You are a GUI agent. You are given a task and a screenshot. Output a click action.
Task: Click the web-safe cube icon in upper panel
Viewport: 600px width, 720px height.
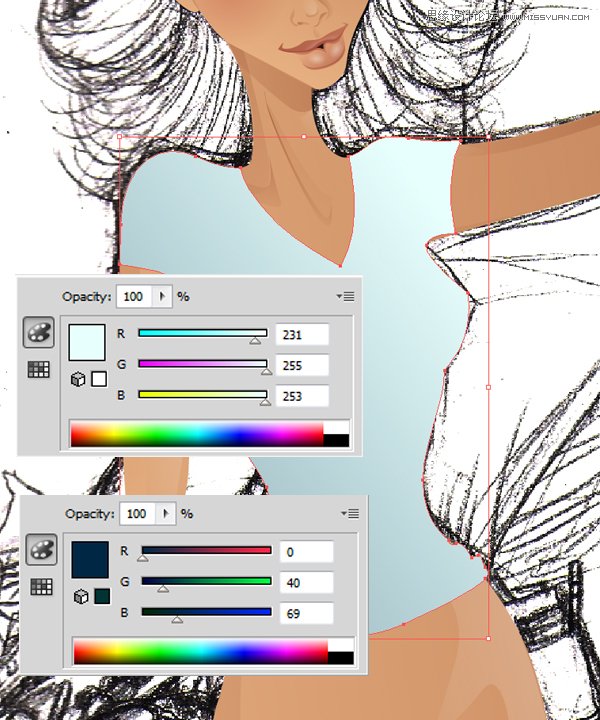tap(78, 380)
